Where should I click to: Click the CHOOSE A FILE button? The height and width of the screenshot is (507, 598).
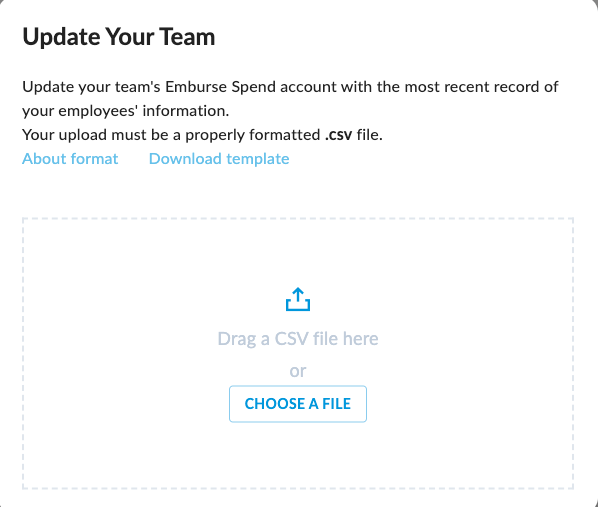point(298,404)
